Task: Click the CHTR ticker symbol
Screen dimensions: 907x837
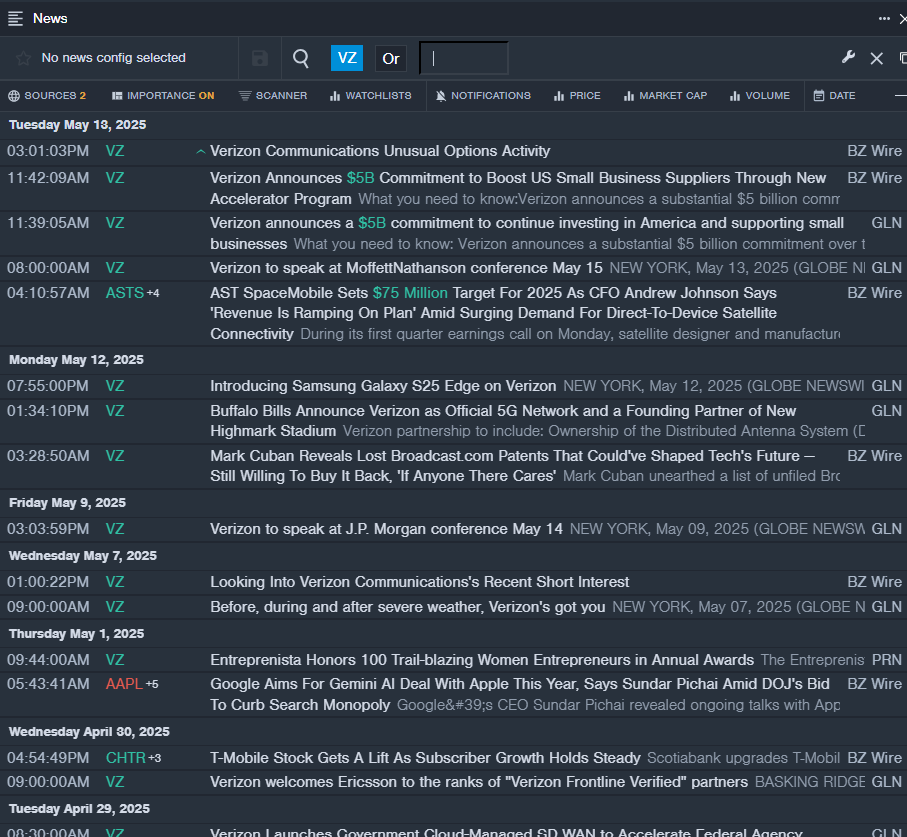Action: coord(126,758)
